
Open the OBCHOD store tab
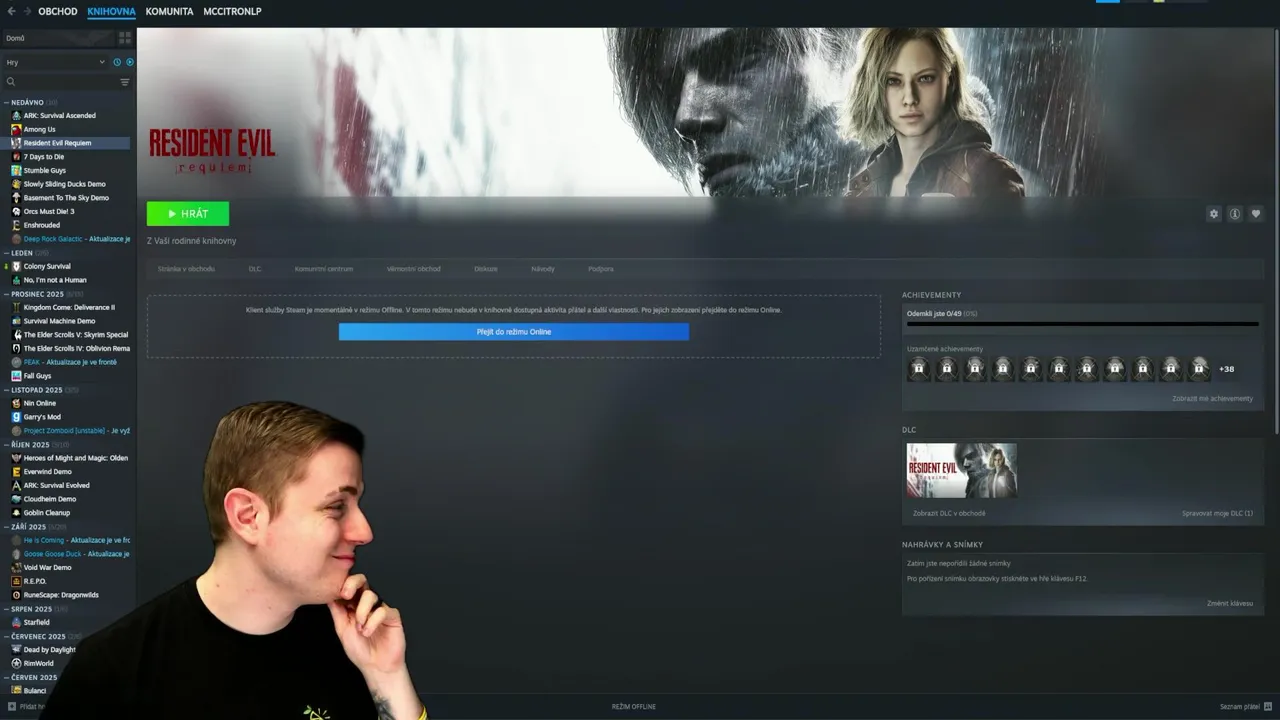(x=57, y=12)
